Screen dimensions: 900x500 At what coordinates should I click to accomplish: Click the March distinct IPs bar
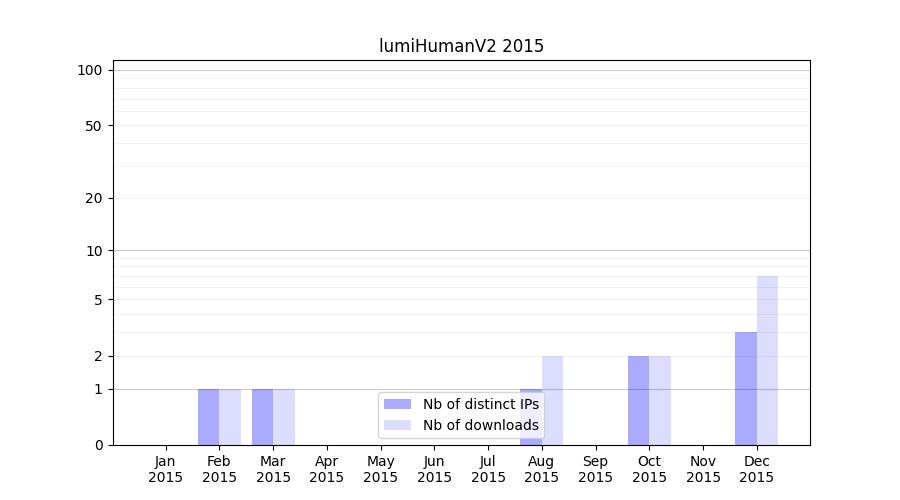click(x=262, y=417)
